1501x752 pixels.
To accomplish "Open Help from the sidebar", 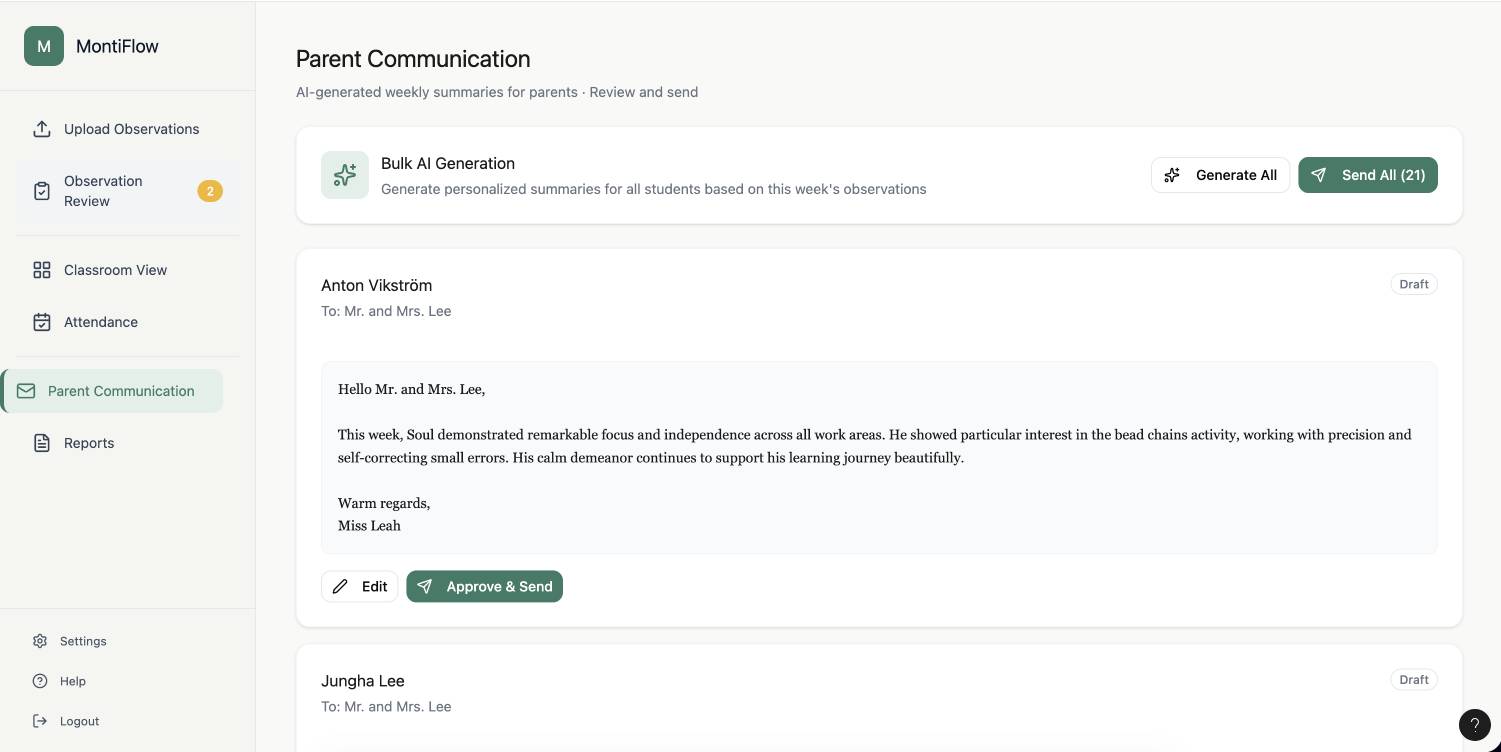I will point(72,680).
